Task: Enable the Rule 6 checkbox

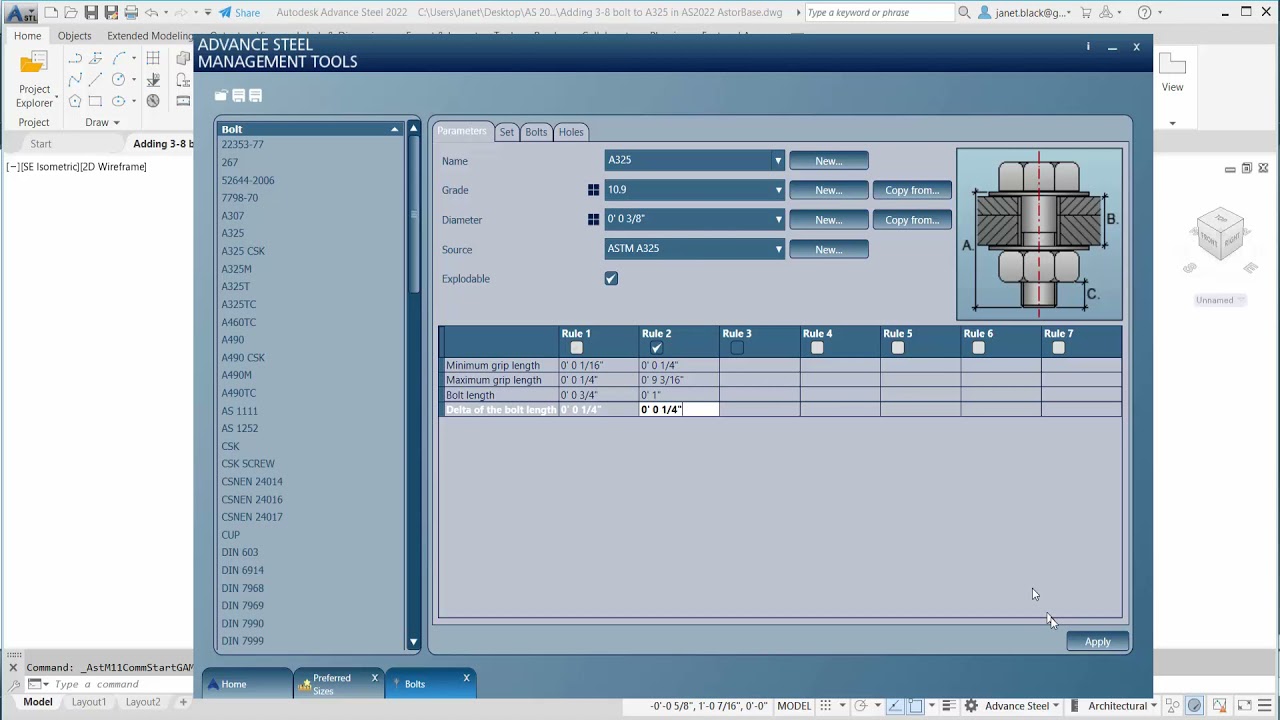Action: click(x=978, y=348)
